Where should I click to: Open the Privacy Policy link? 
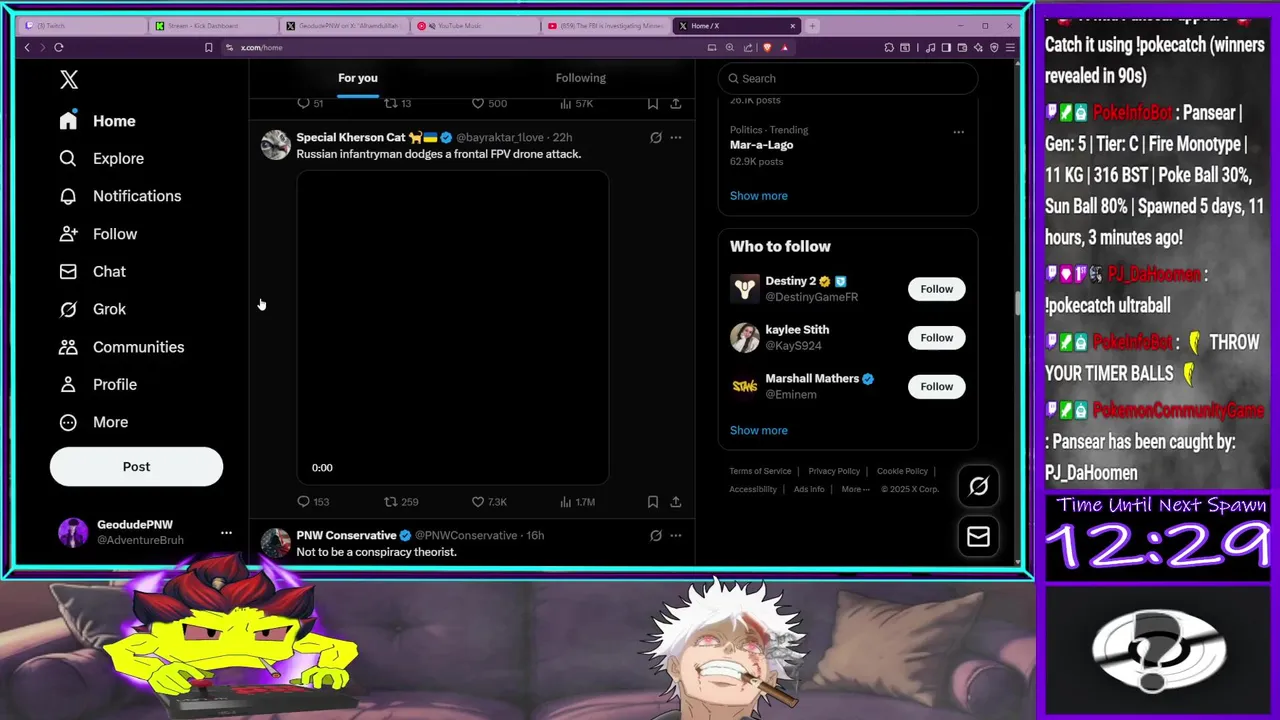coord(834,471)
